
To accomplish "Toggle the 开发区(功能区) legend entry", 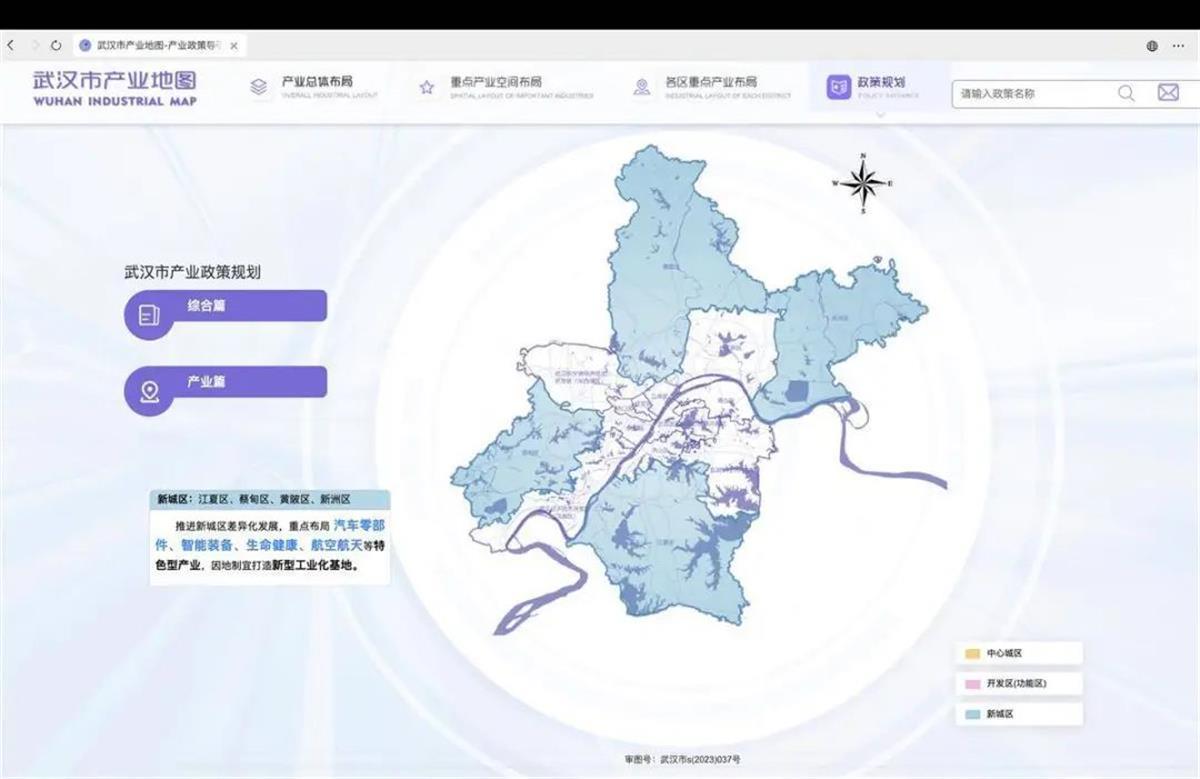I will (x=1019, y=683).
